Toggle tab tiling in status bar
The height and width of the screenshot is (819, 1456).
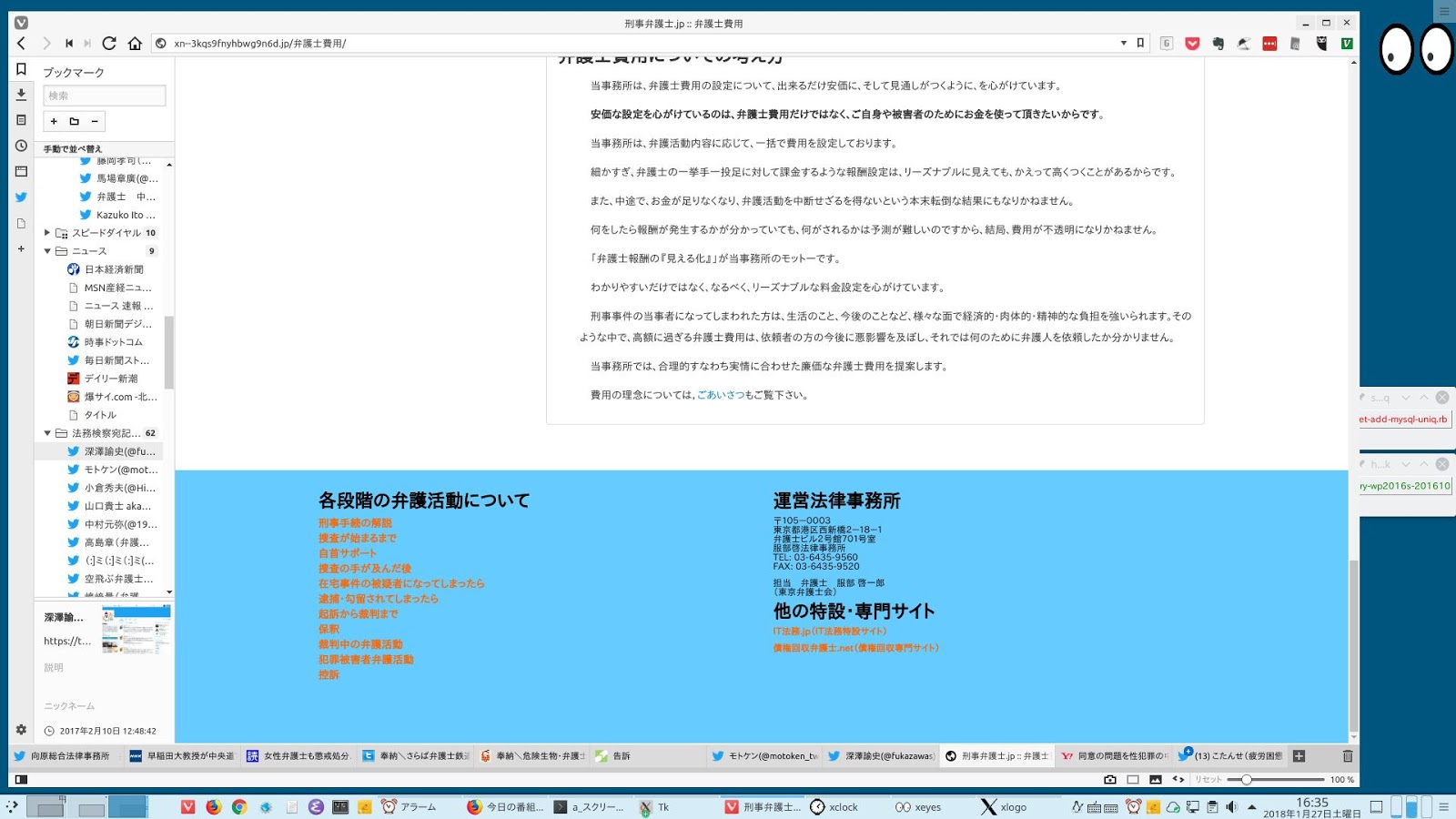click(1133, 779)
